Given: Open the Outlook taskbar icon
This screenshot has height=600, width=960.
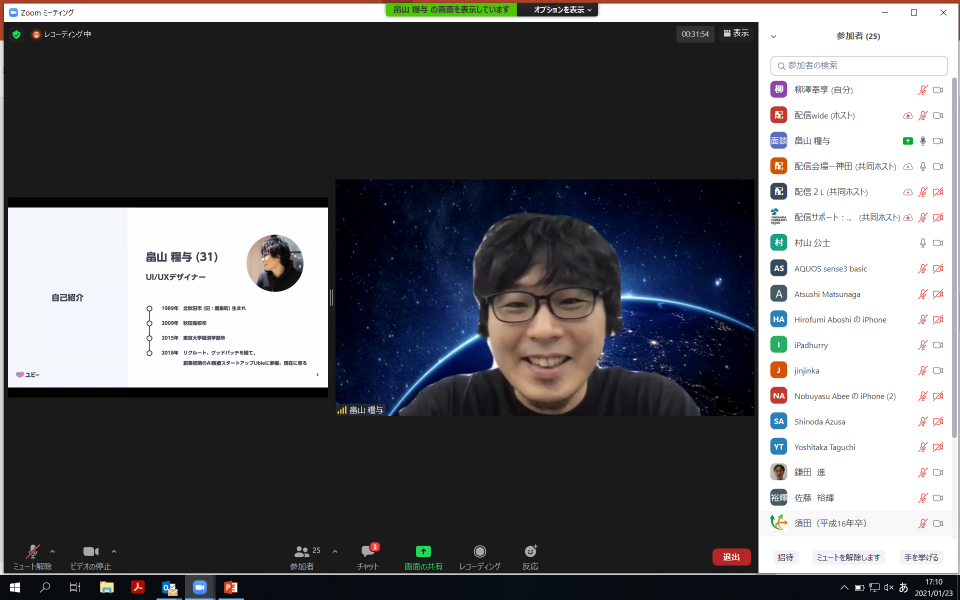Looking at the screenshot, I should 169,587.
